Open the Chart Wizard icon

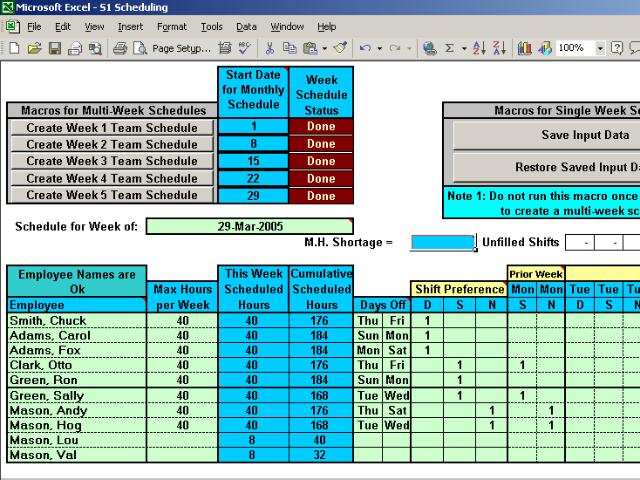524,48
